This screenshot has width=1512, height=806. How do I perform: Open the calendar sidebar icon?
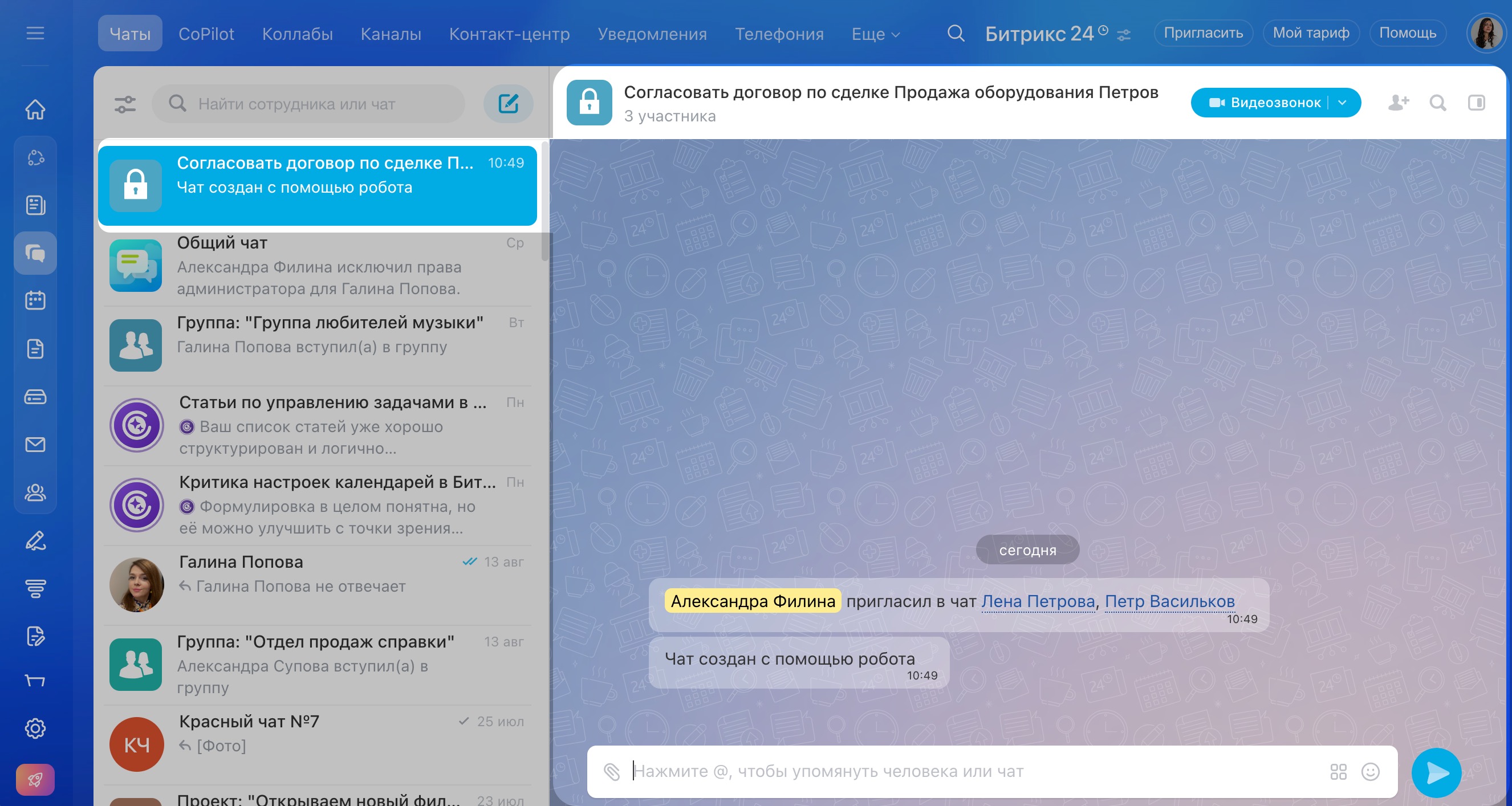pos(35,300)
